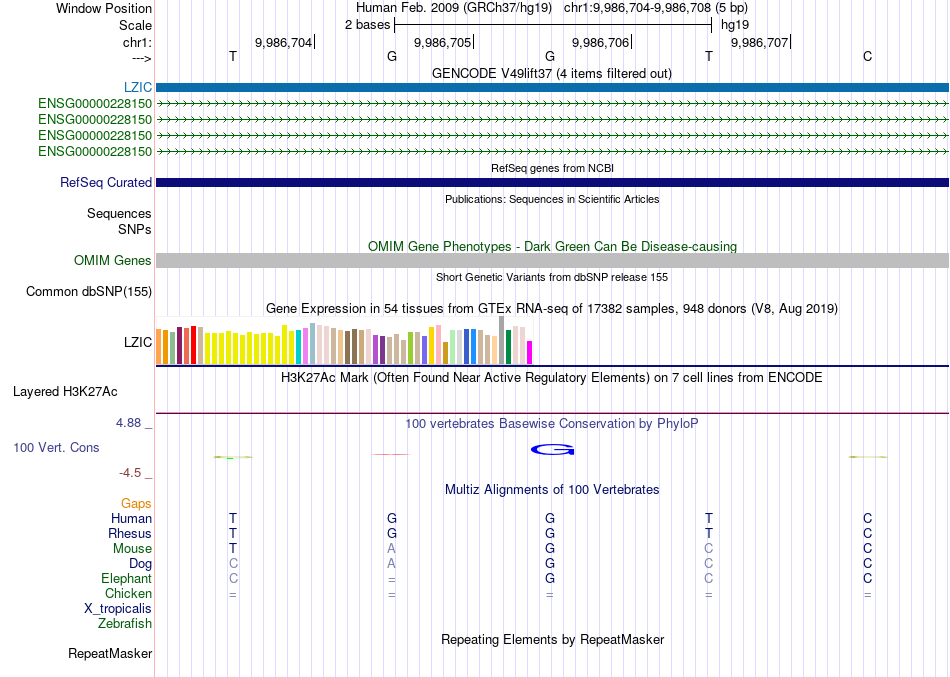Screen dimensions: 950x677
Task: Click the 100 Vert. Cons track label
Action: 56,447
